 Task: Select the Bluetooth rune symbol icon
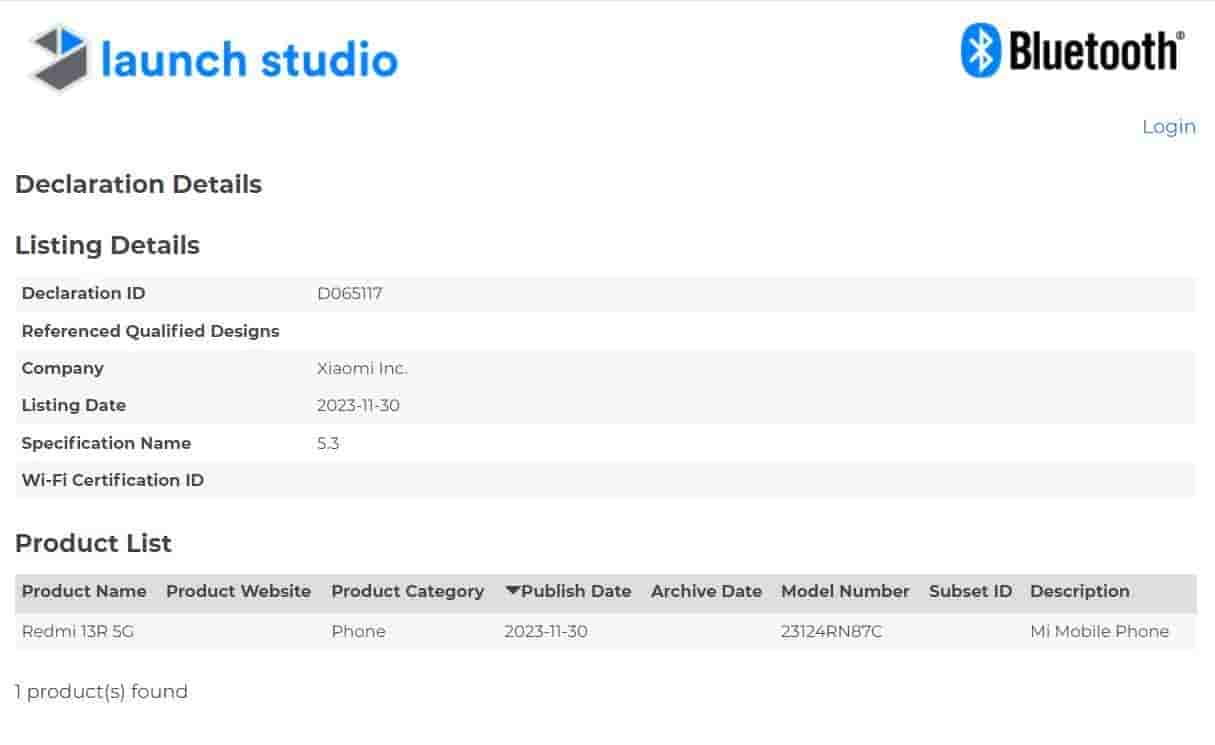[x=984, y=50]
